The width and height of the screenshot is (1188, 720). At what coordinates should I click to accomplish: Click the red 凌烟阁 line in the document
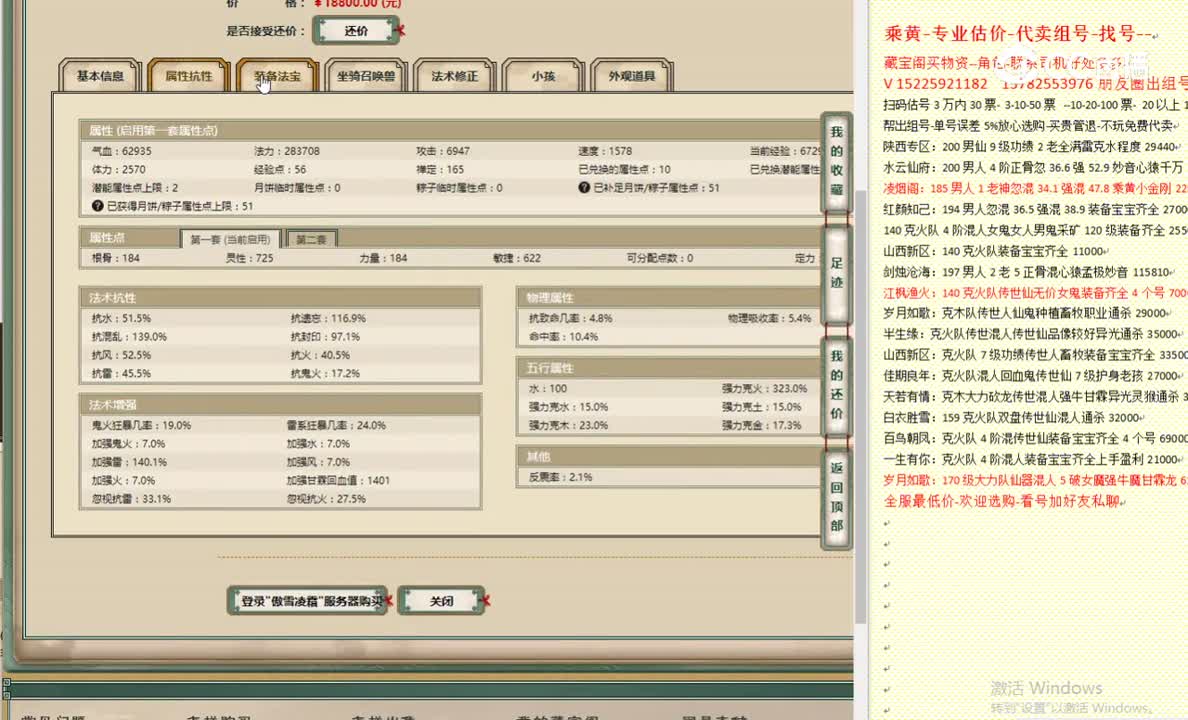1035,189
